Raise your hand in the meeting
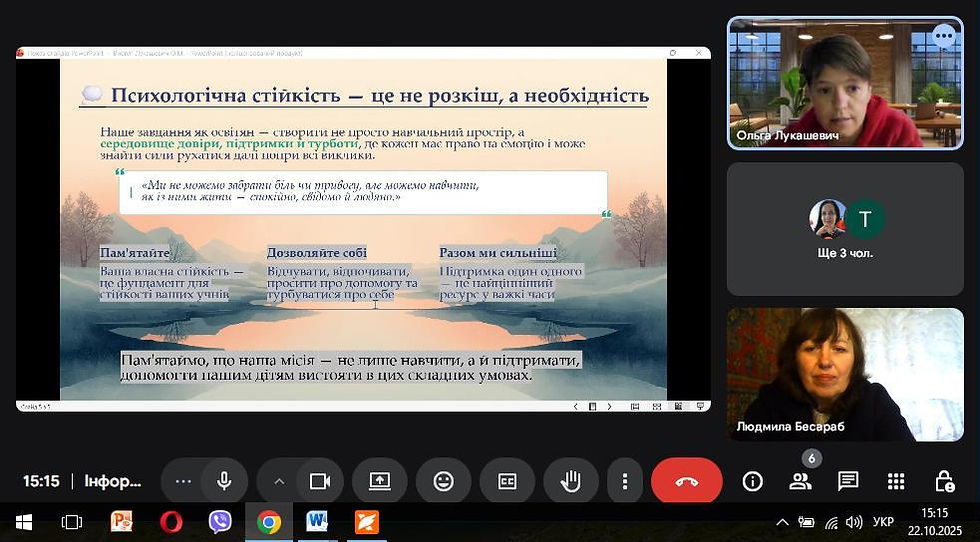Screen dimensions: 980x542 click(571, 481)
